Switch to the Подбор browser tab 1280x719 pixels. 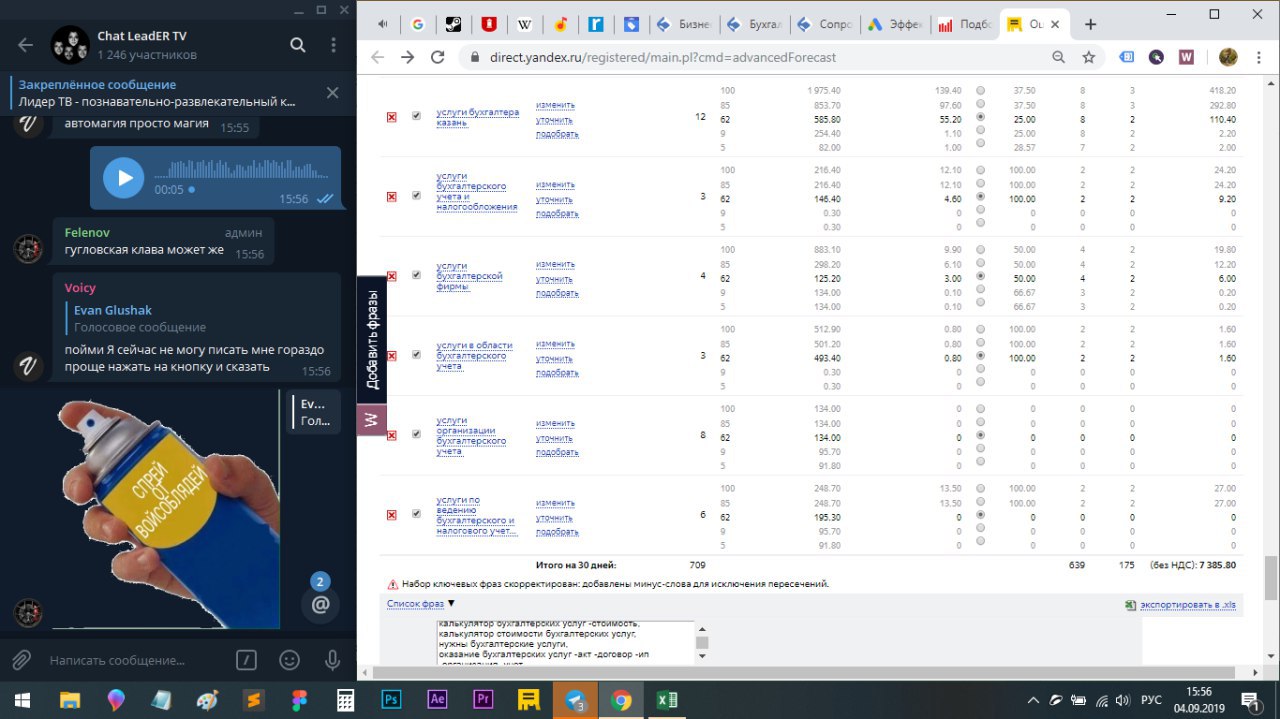[962, 25]
